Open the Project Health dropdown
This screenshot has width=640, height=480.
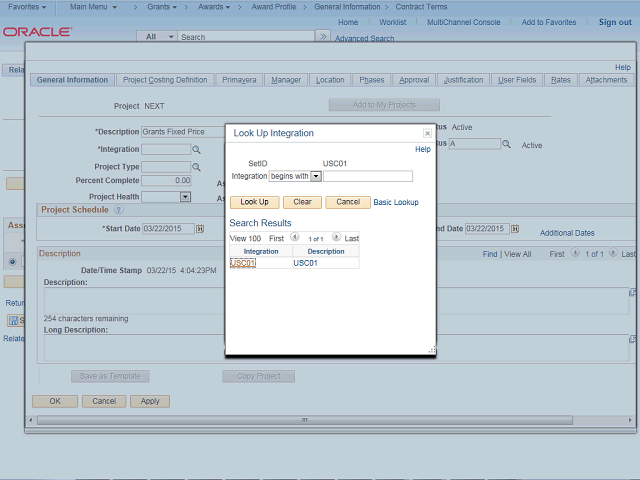tap(185, 197)
